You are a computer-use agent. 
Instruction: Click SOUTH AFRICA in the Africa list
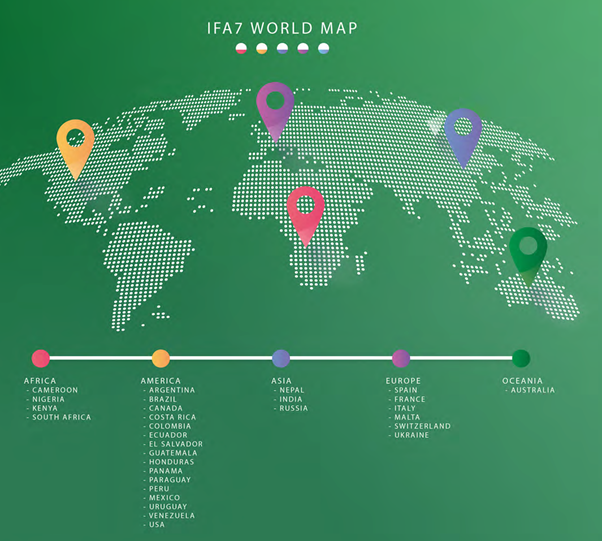[61, 417]
